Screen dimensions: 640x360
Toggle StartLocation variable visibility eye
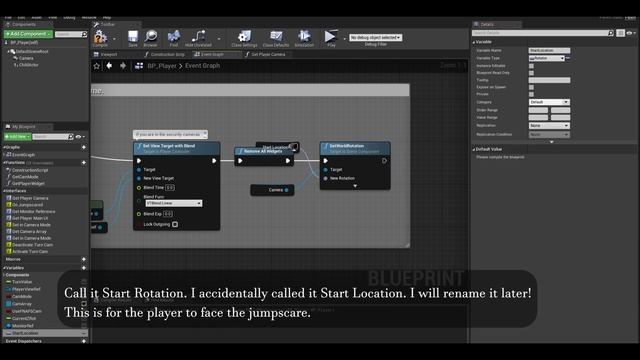tap(84, 333)
